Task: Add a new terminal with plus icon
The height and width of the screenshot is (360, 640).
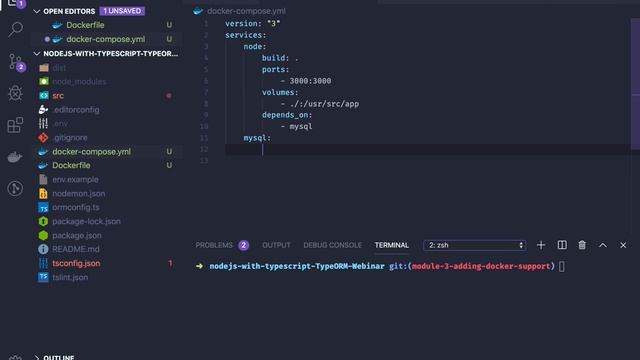Action: (x=541, y=245)
